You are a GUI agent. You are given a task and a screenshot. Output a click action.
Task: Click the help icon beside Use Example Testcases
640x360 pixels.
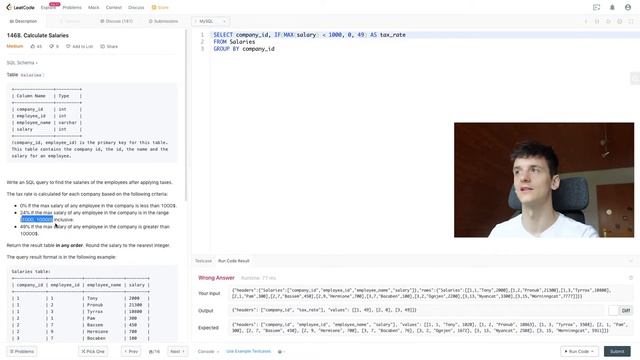tap(280, 351)
